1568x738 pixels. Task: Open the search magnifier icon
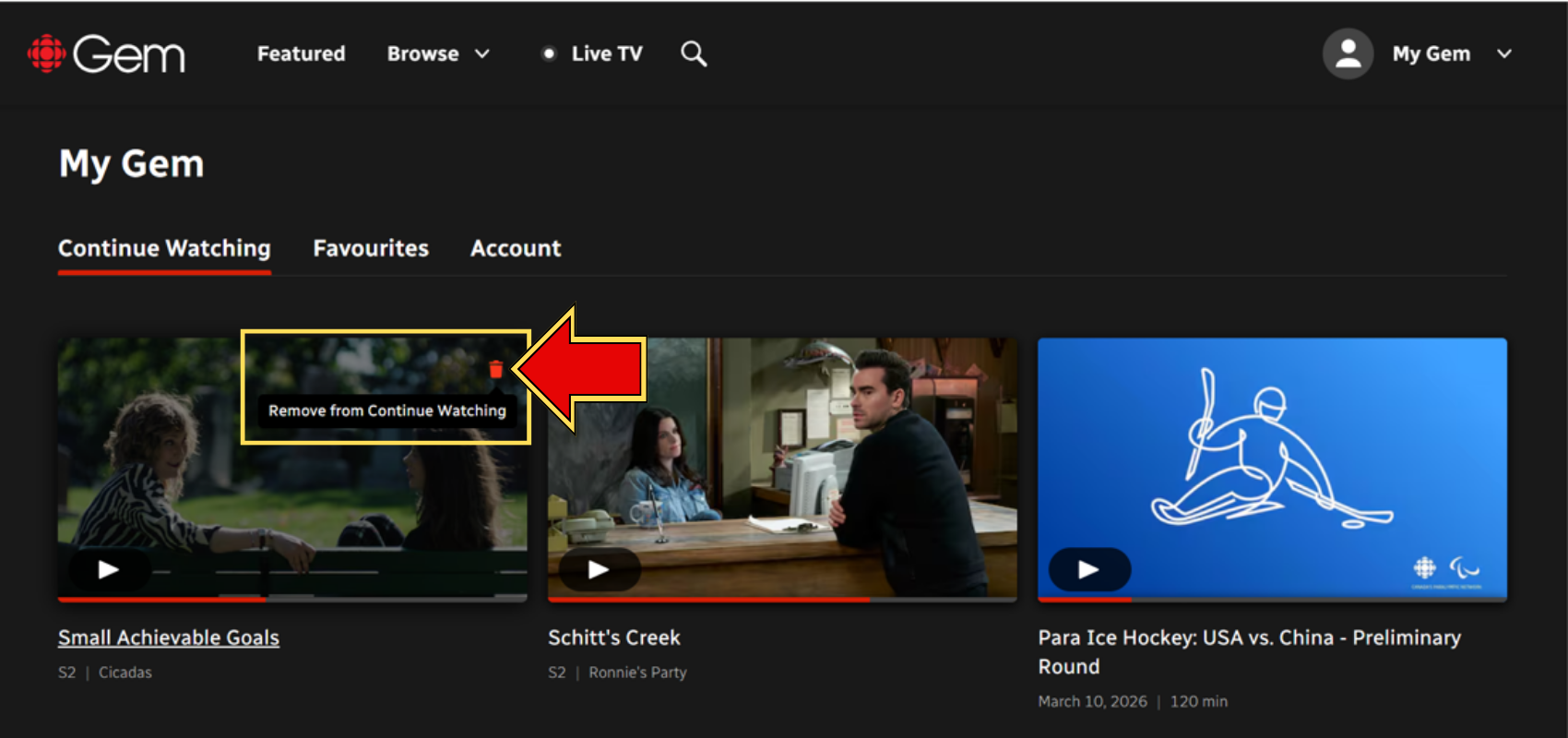(x=694, y=54)
